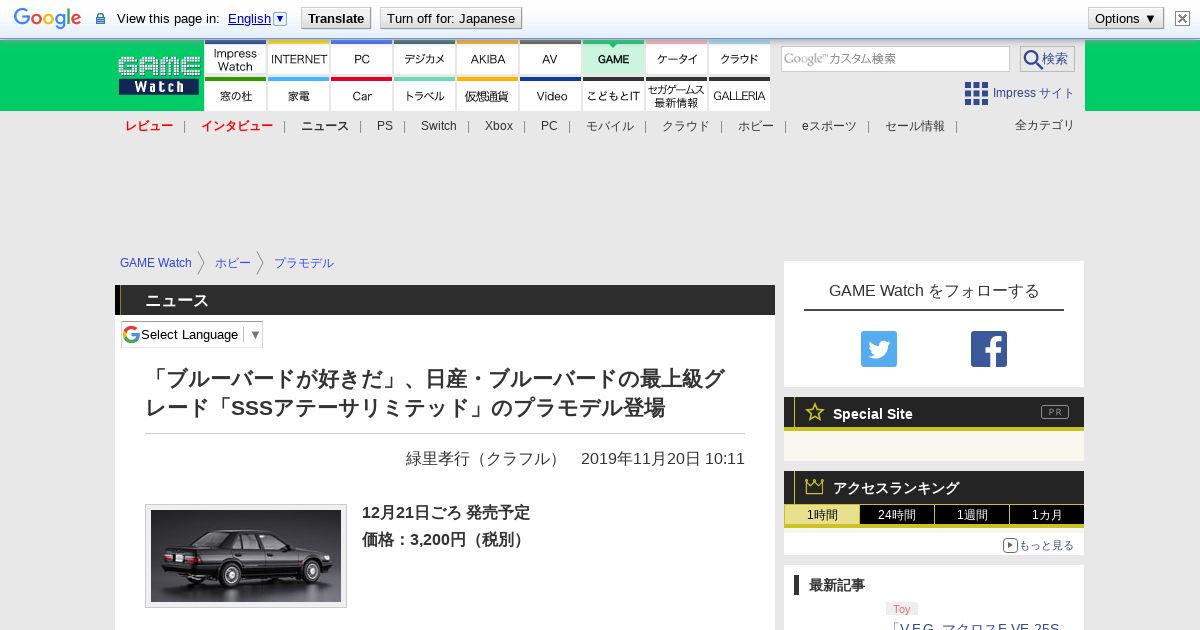Click the Special Site star icon
Screen dimensions: 1200x630
[x=815, y=412]
